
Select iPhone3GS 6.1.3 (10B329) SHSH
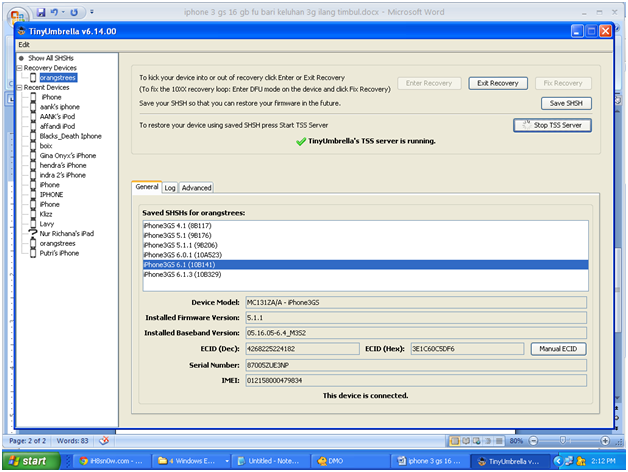pos(365,274)
